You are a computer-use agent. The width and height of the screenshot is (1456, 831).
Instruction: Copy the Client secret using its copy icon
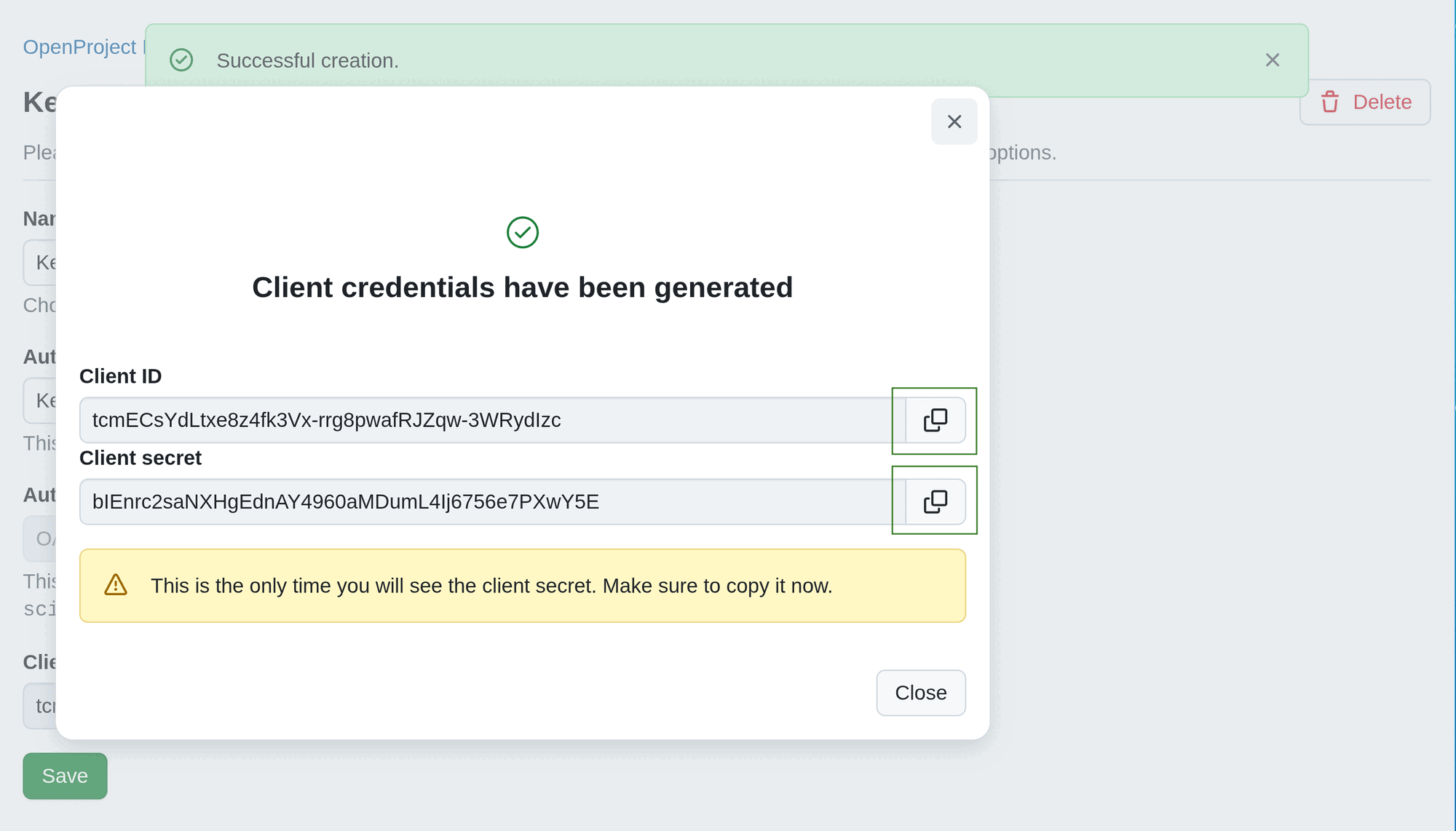point(935,501)
